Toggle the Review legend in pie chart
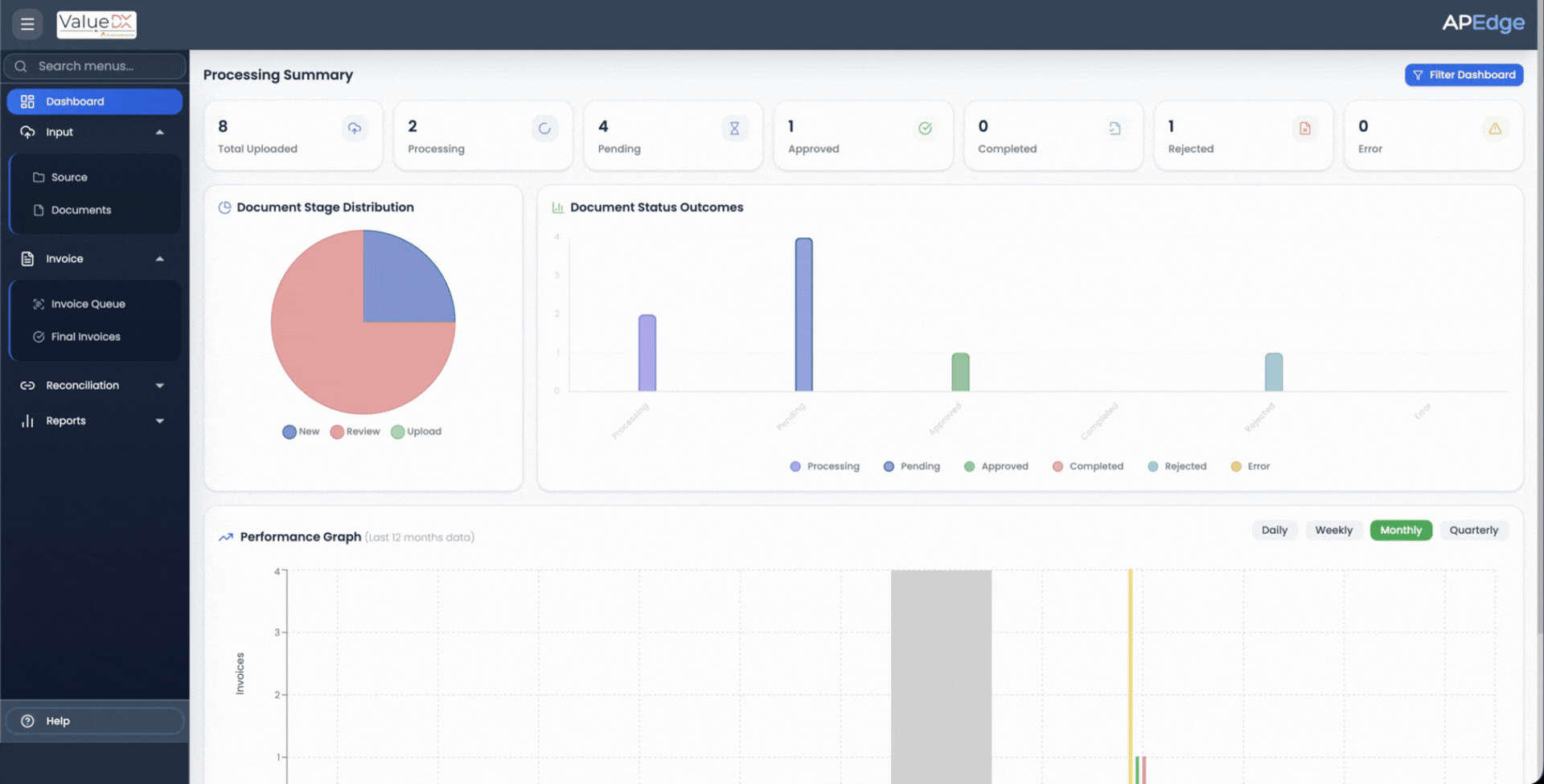 pos(355,432)
